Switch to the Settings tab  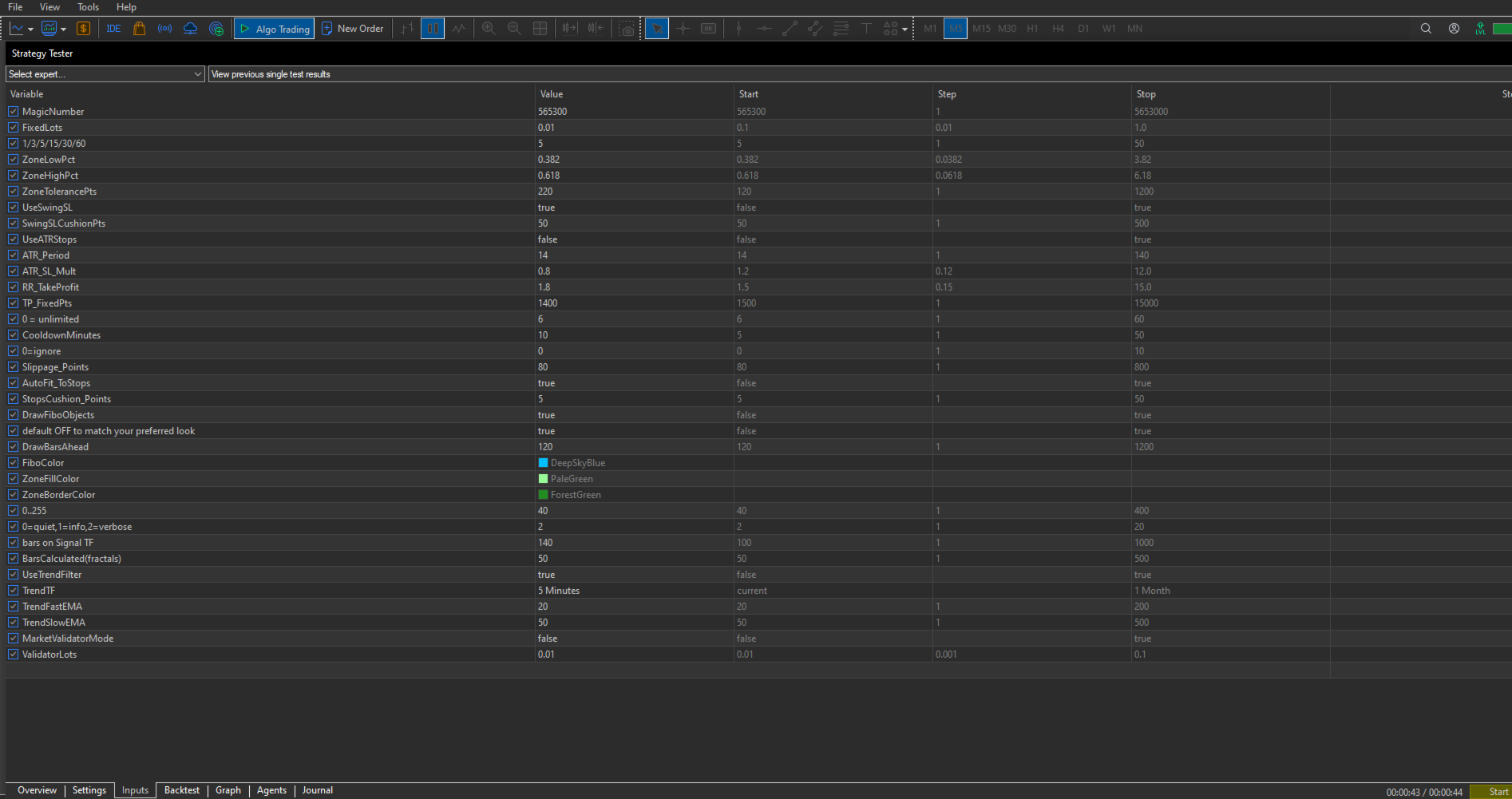(89, 790)
